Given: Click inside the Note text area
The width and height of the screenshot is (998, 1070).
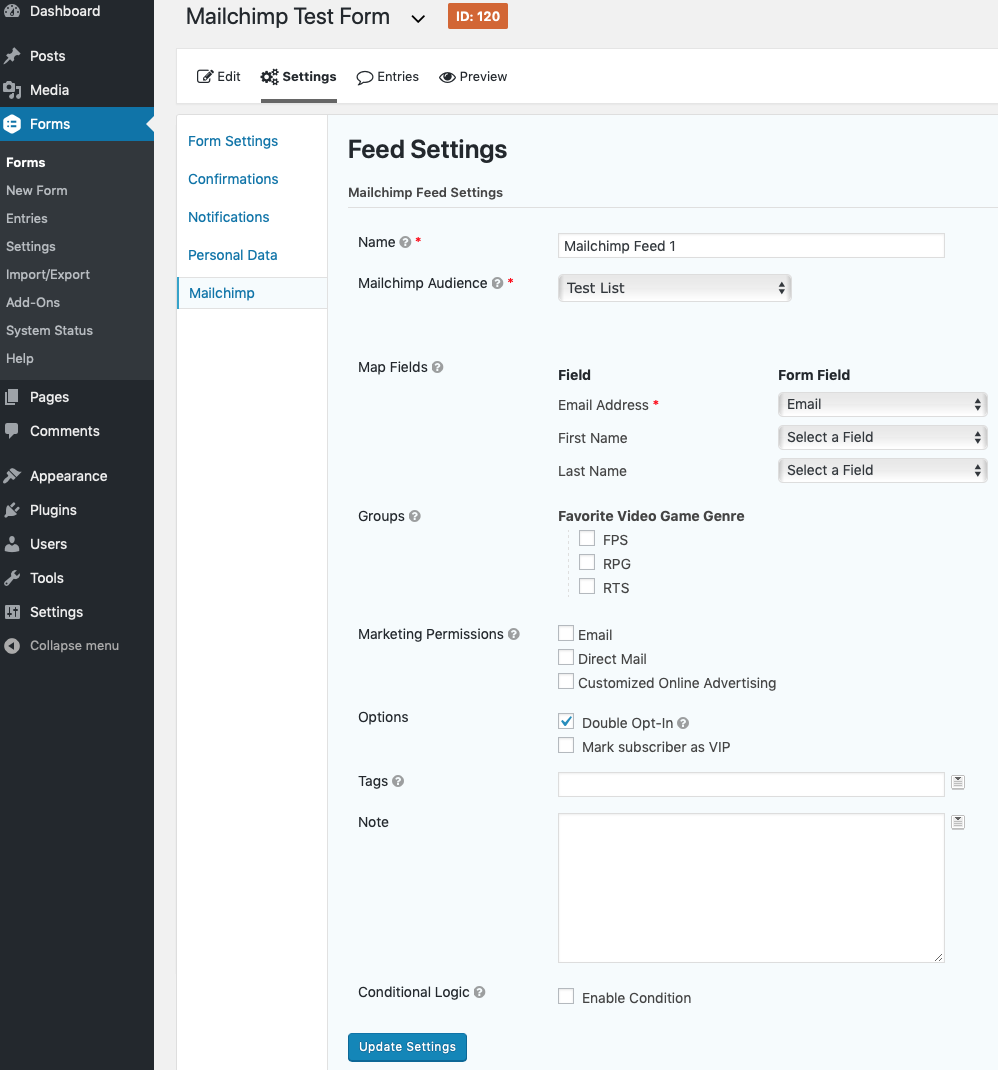Looking at the screenshot, I should click(x=750, y=887).
